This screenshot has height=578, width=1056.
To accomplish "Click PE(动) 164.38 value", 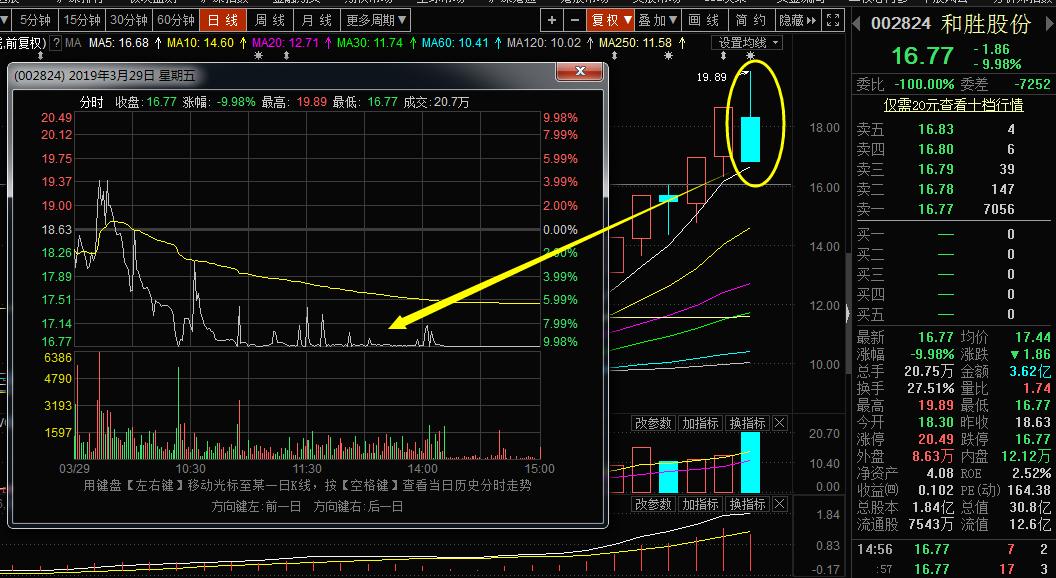I will (x=1029, y=490).
